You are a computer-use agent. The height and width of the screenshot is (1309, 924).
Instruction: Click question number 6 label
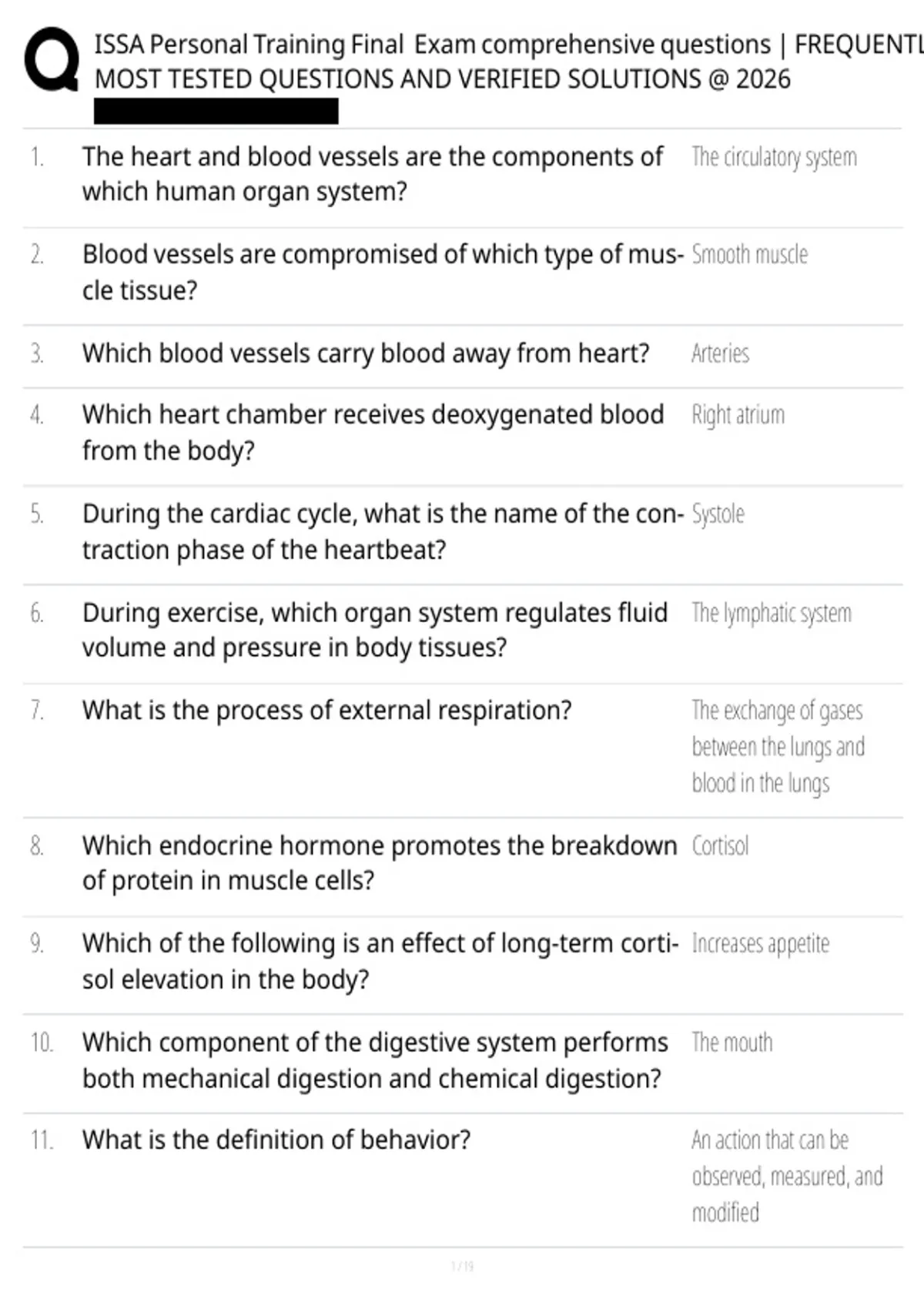pos(37,613)
